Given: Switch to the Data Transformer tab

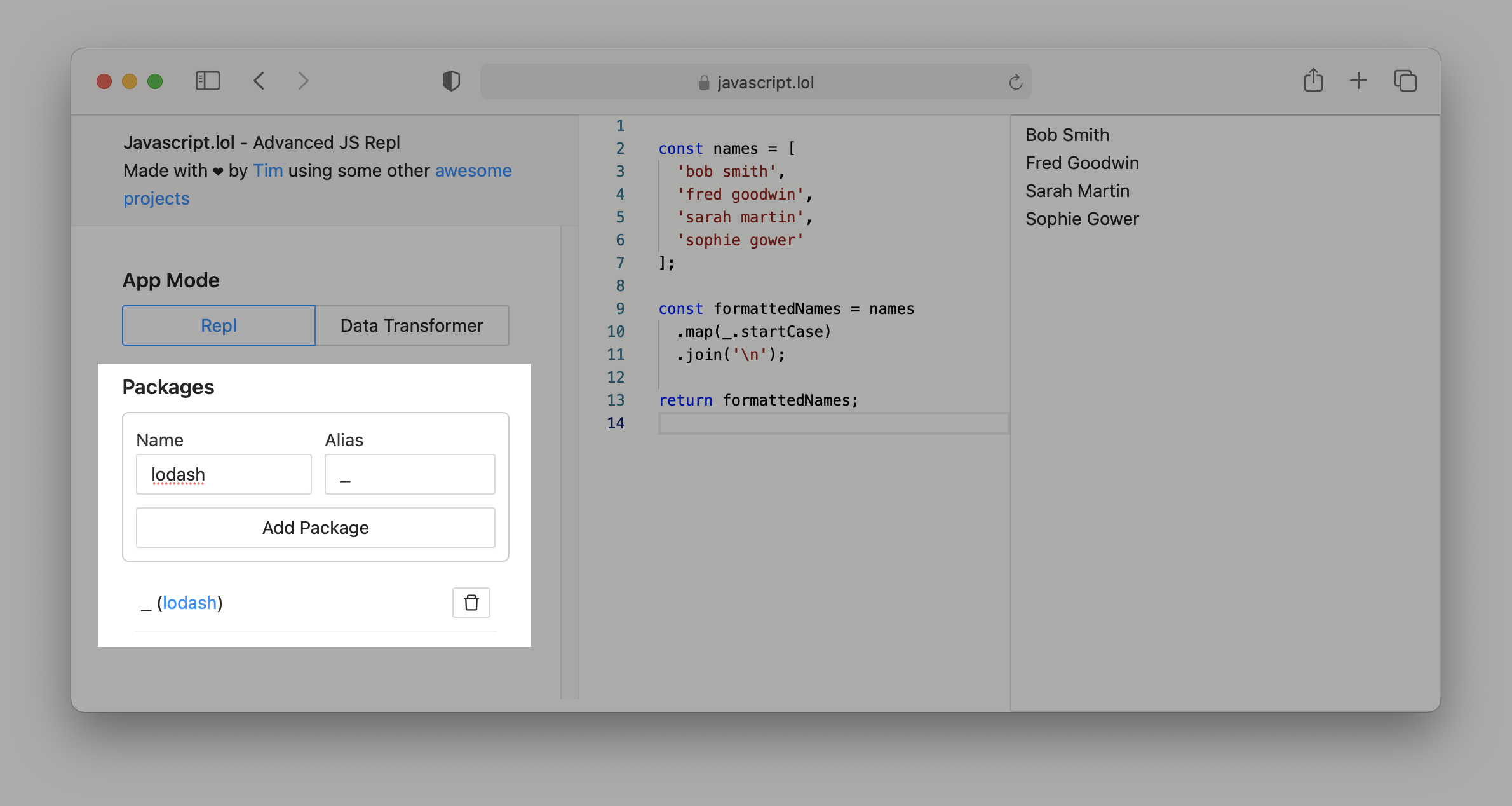Looking at the screenshot, I should (x=412, y=325).
